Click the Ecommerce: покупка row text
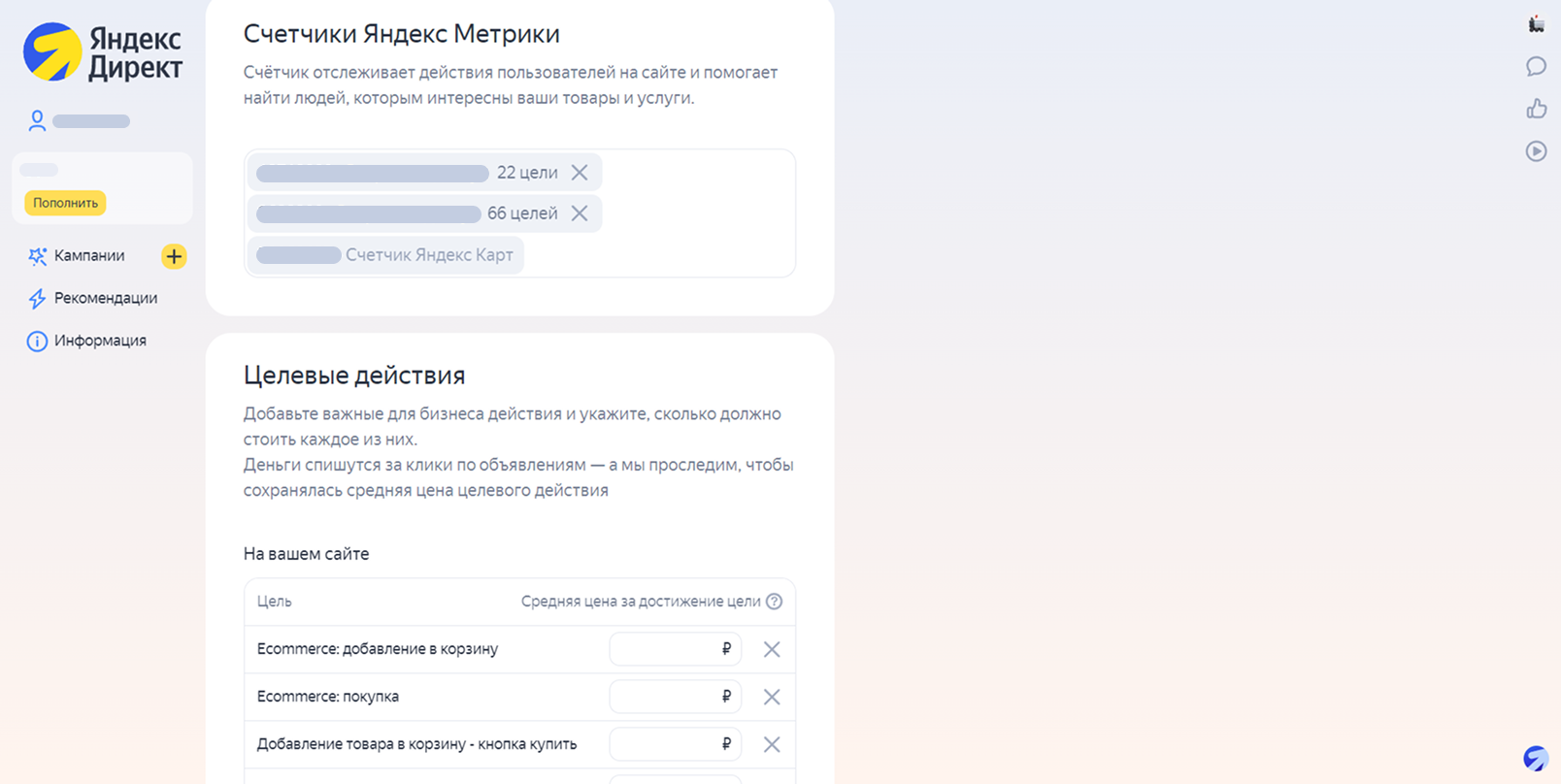 327,697
